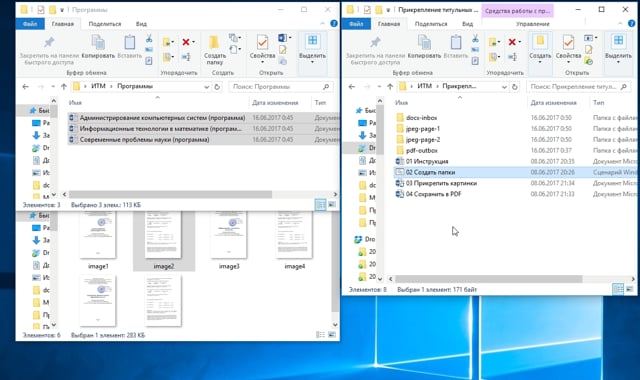640x380 pixels.
Task: Click Создать папку button in Программы window
Action: 215,50
